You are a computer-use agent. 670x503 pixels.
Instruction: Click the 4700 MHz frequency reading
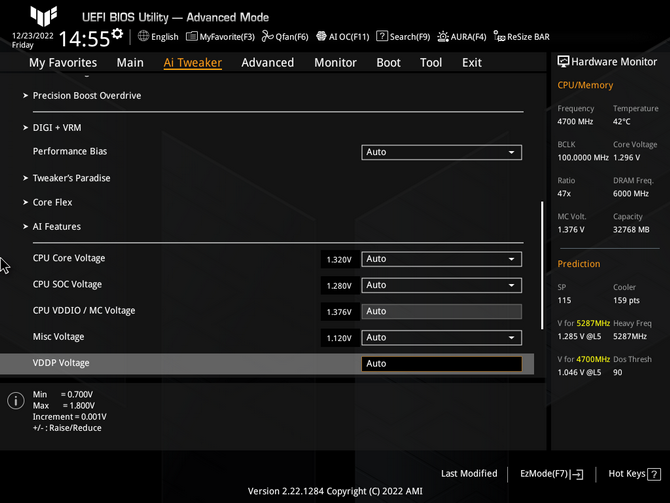[x=575, y=121]
